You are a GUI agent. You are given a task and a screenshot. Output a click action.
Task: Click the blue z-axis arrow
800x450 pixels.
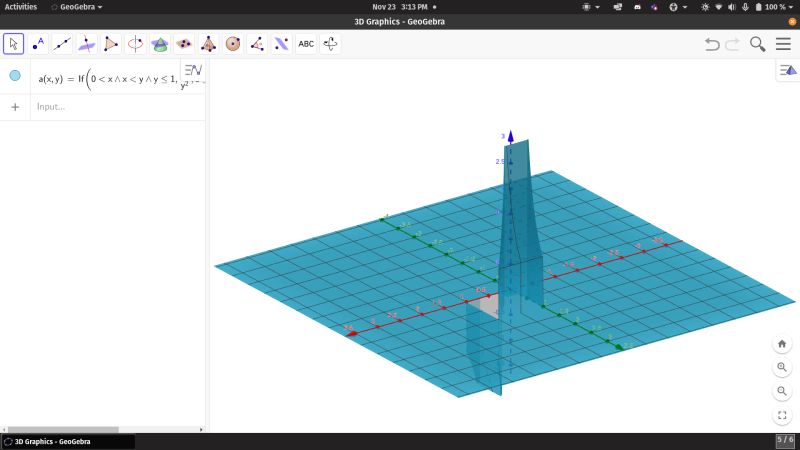click(x=510, y=136)
